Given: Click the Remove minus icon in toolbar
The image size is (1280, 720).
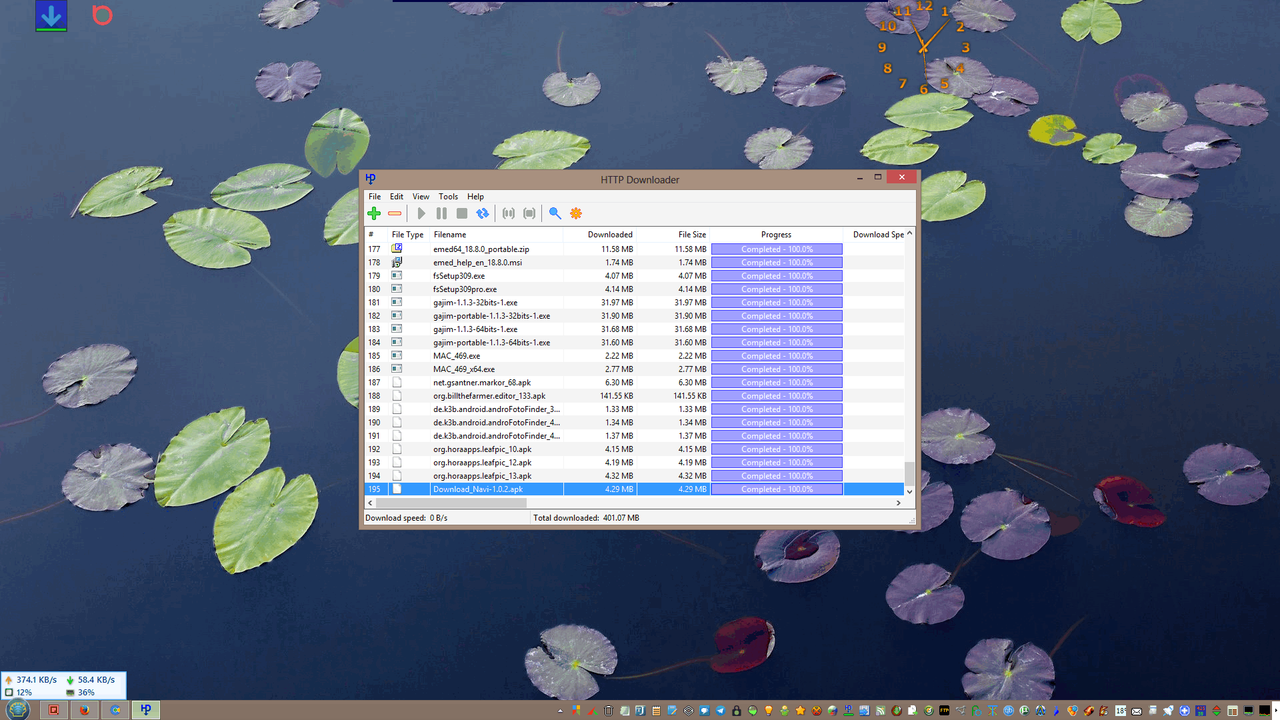Looking at the screenshot, I should click(395, 213).
